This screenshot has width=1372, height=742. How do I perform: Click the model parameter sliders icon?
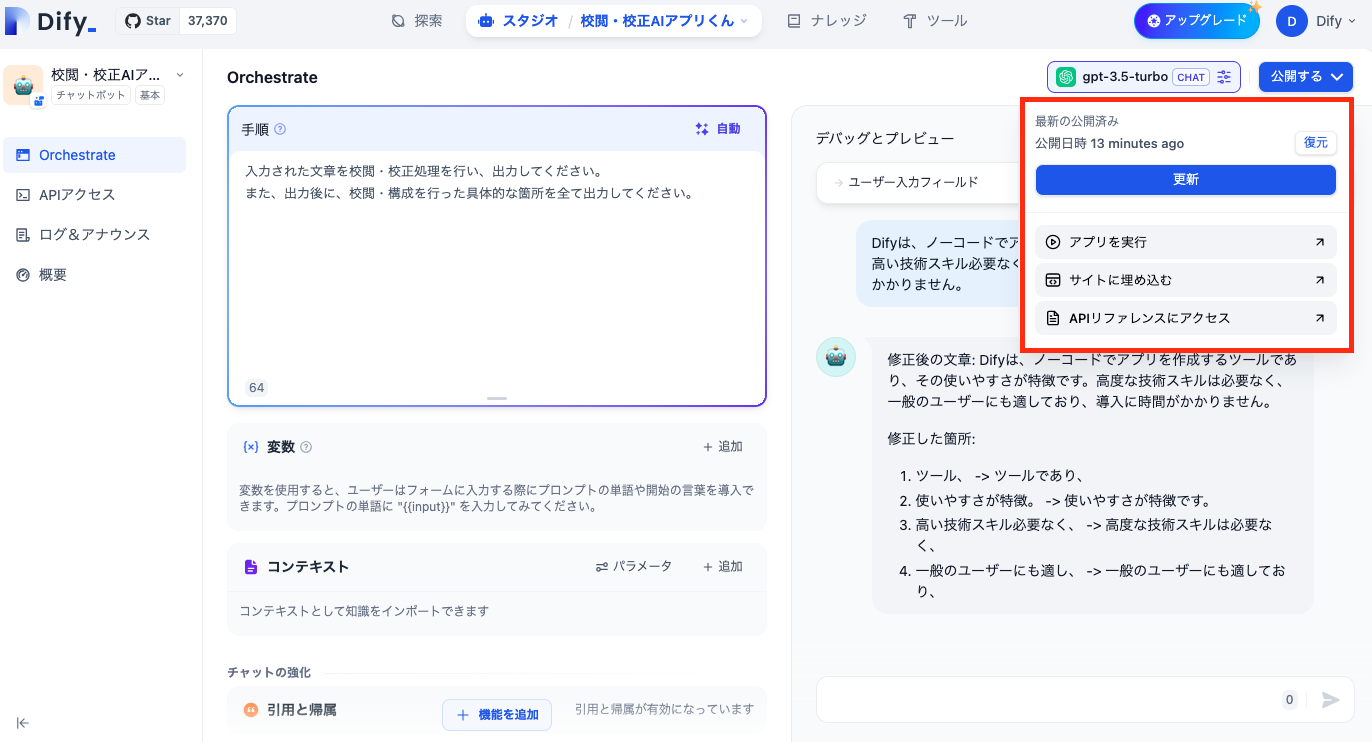pos(1224,77)
